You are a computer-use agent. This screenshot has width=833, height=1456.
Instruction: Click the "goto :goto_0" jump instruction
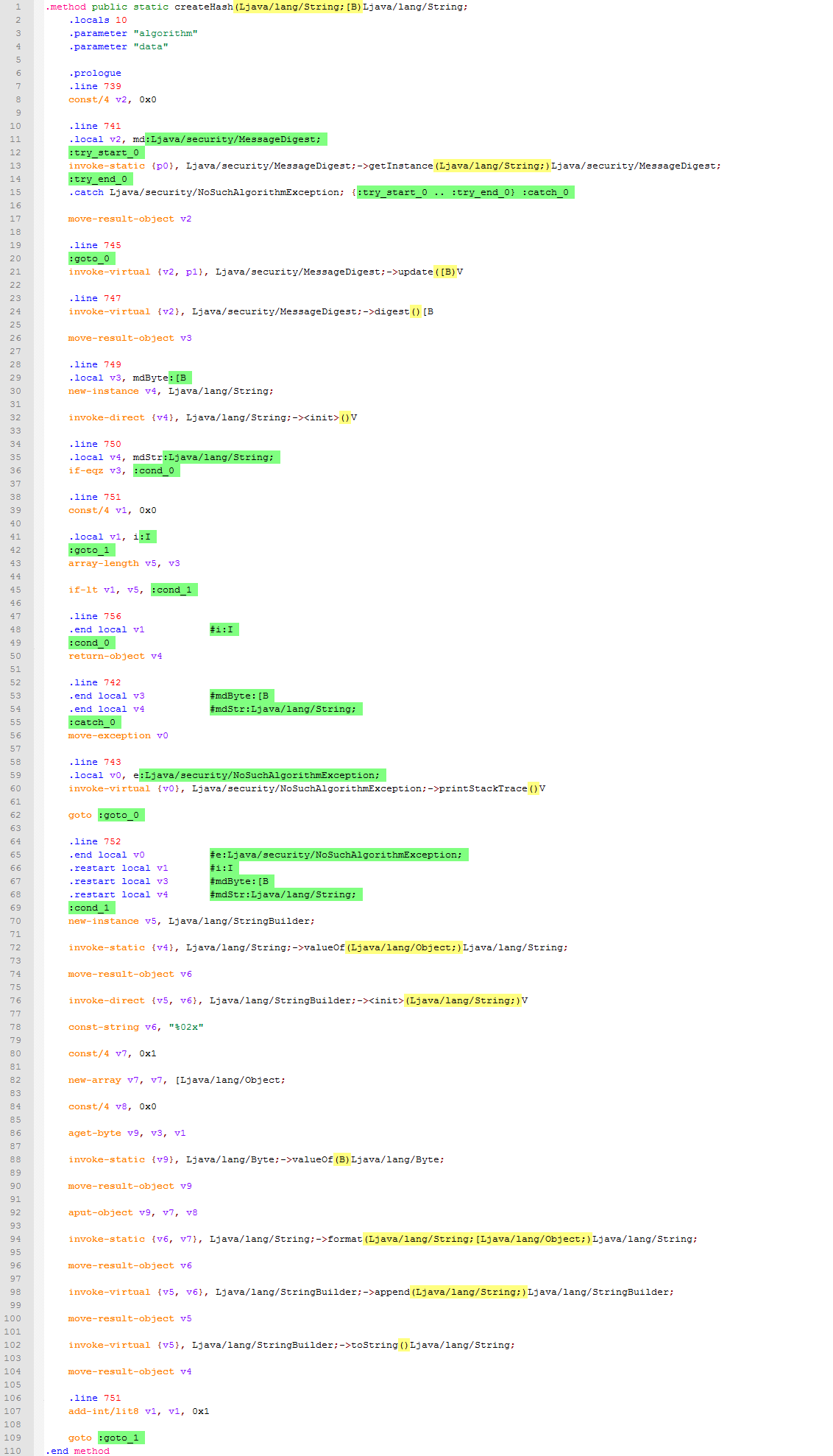[x=106, y=815]
